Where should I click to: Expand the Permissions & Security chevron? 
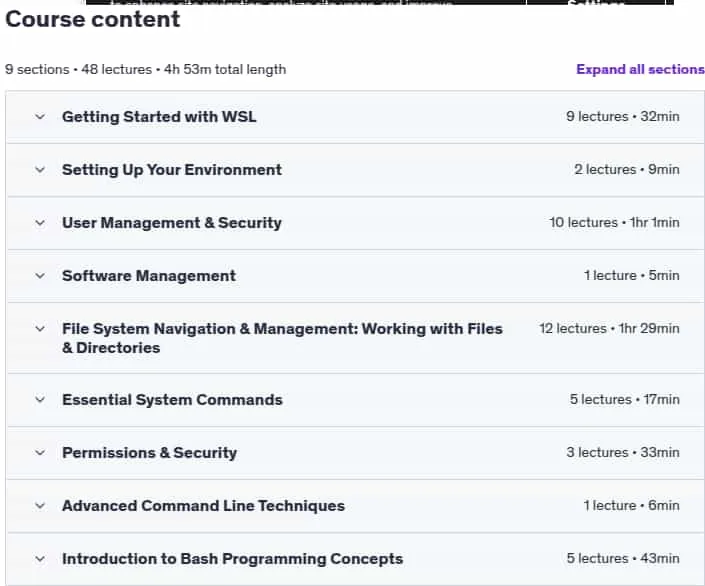40,453
